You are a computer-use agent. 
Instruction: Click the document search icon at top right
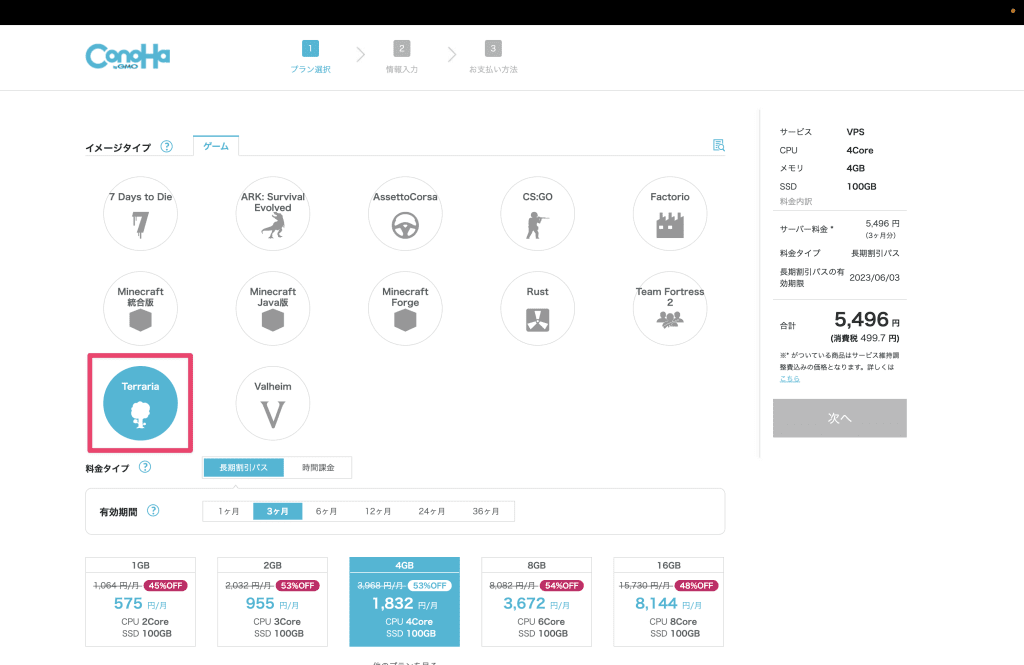tap(718, 145)
